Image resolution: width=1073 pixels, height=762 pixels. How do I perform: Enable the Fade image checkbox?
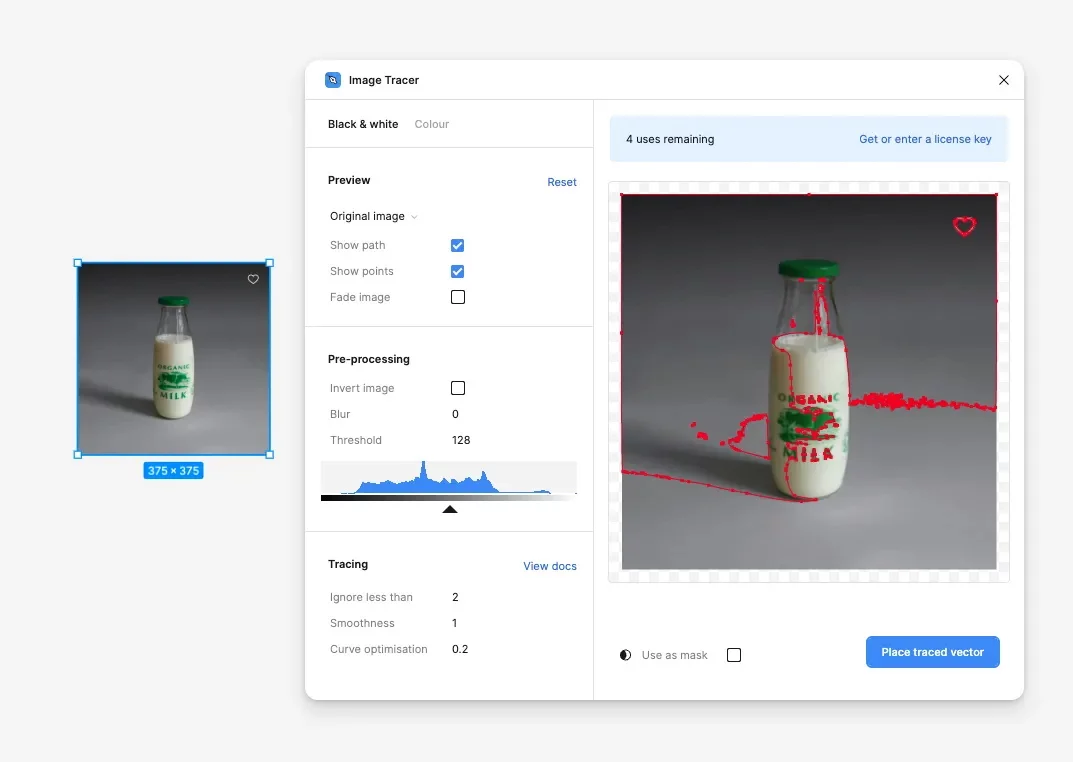(458, 297)
